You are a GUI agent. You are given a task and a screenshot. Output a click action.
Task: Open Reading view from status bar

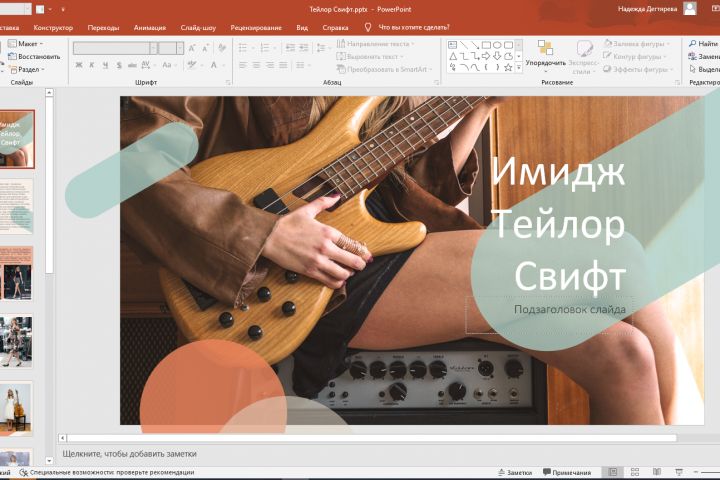(657, 472)
